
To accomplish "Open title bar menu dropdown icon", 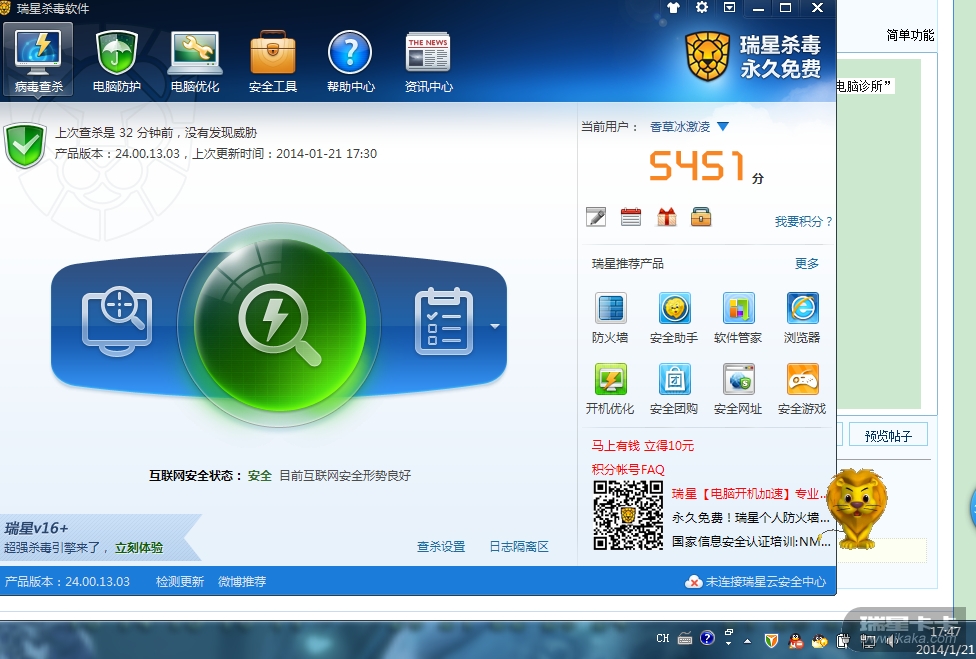I will (730, 7).
